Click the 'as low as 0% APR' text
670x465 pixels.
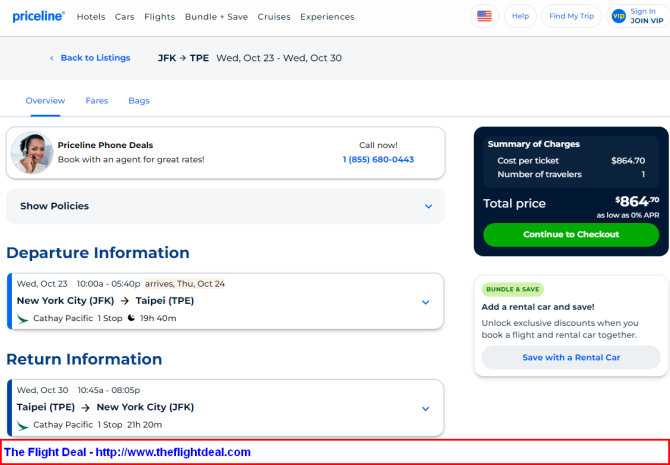coord(628,215)
